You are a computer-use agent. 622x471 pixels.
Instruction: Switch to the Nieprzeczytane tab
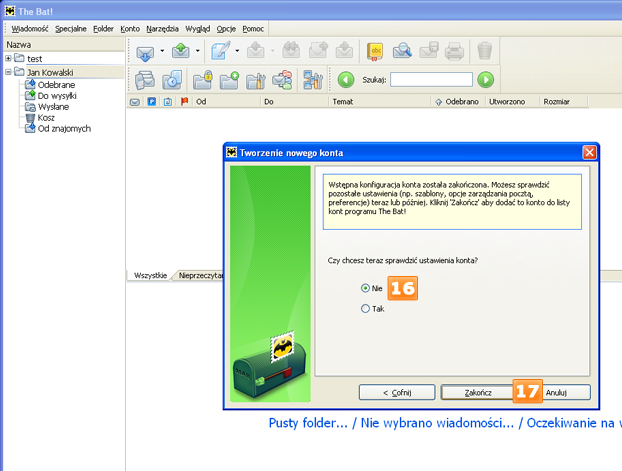(x=200, y=275)
